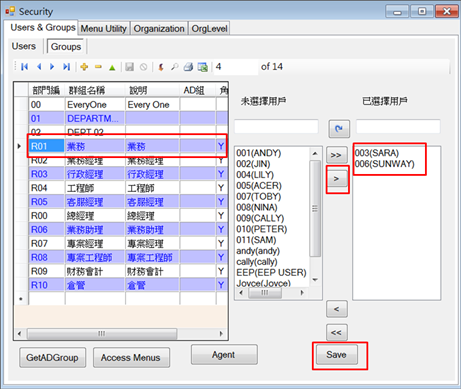Click right arrow of groups grid scrollbar

(x=221, y=333)
